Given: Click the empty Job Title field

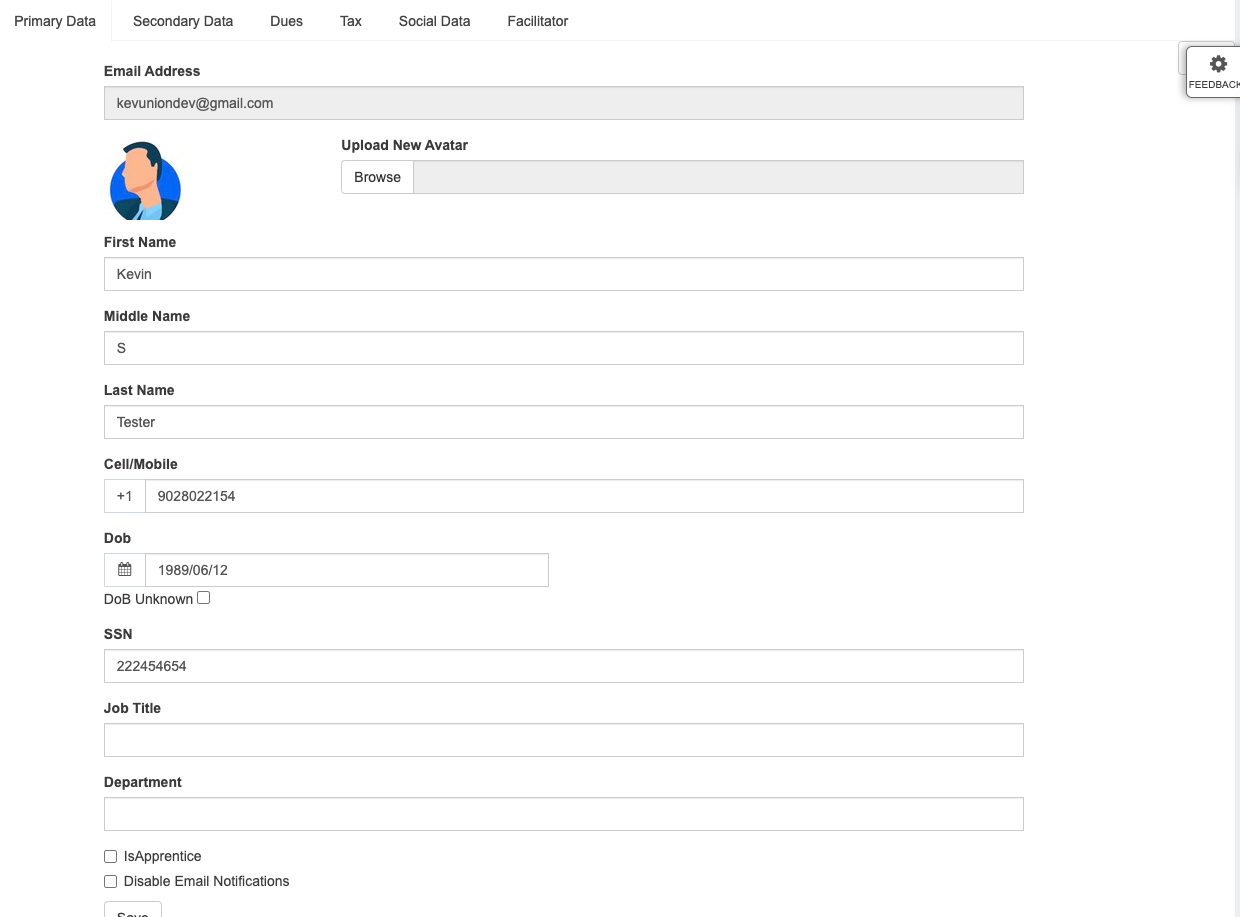Looking at the screenshot, I should pyautogui.click(x=563, y=739).
